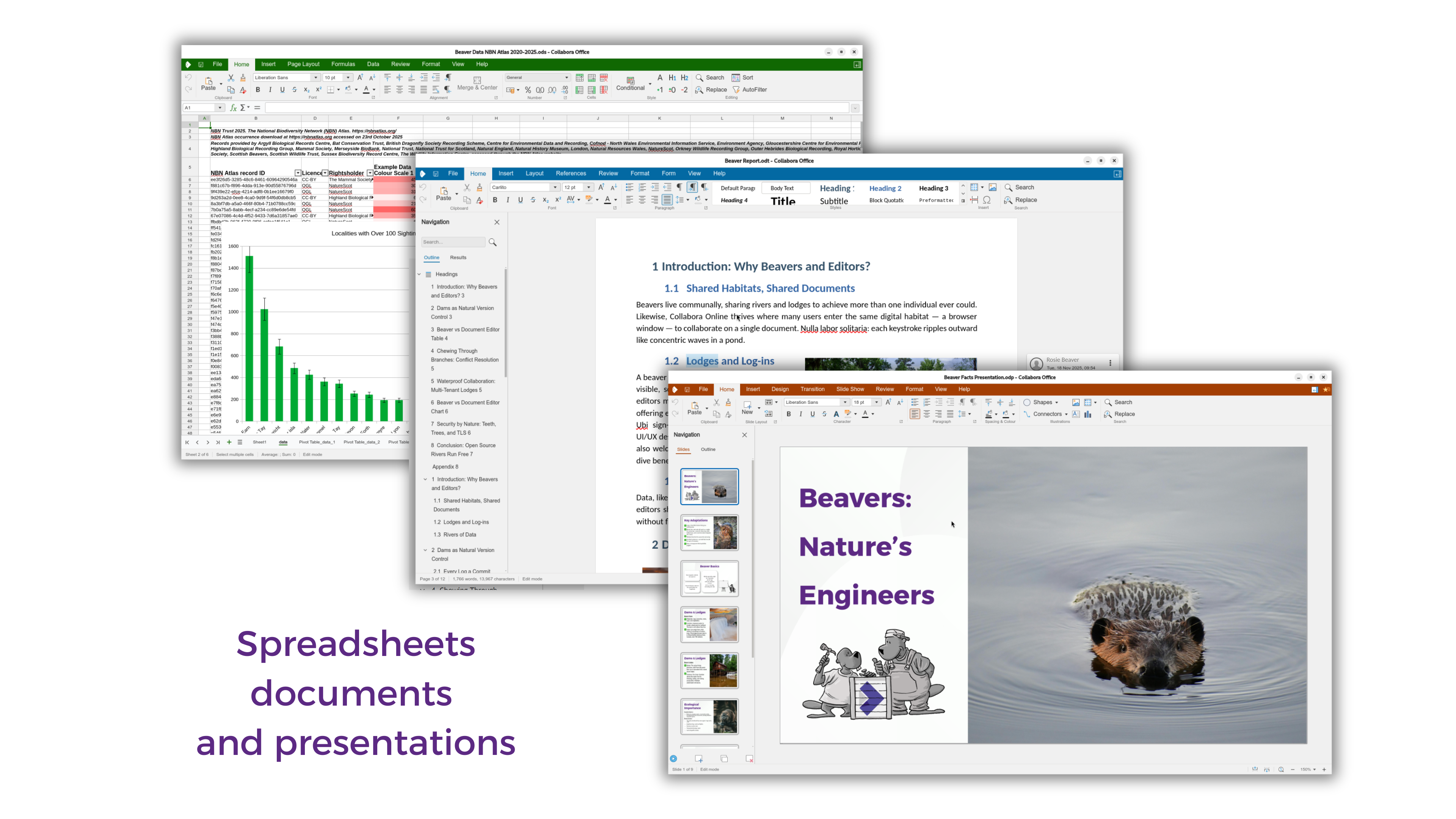Collapse the Headings tree in Navigation panel
The height and width of the screenshot is (819, 1456).
pos(419,274)
